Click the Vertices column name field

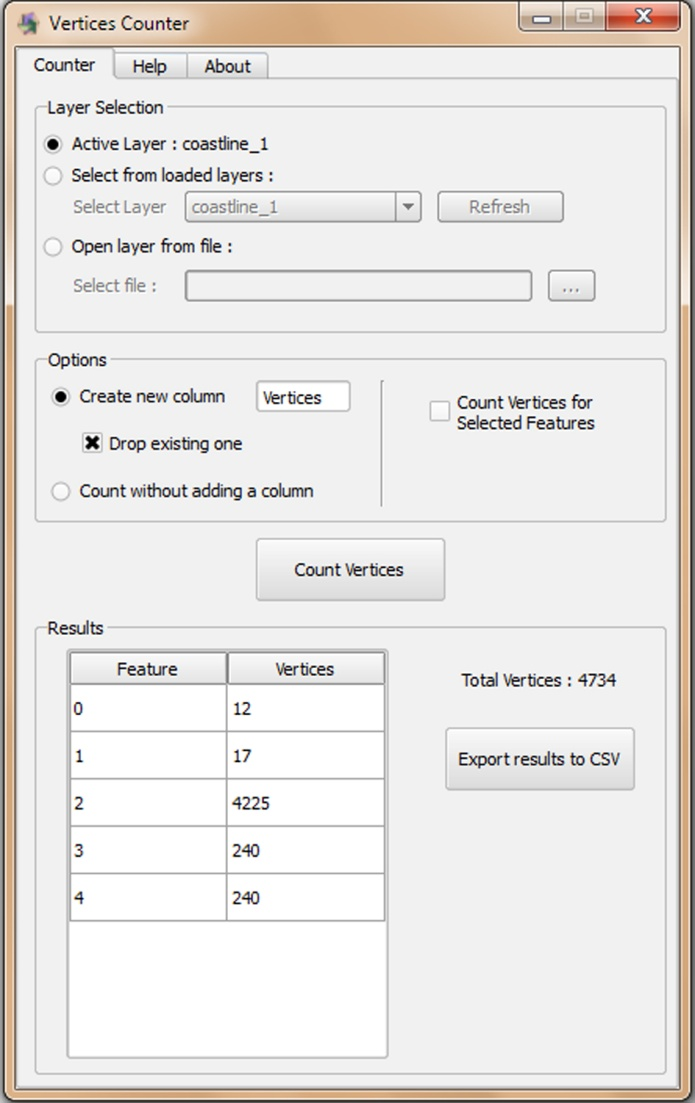[303, 397]
